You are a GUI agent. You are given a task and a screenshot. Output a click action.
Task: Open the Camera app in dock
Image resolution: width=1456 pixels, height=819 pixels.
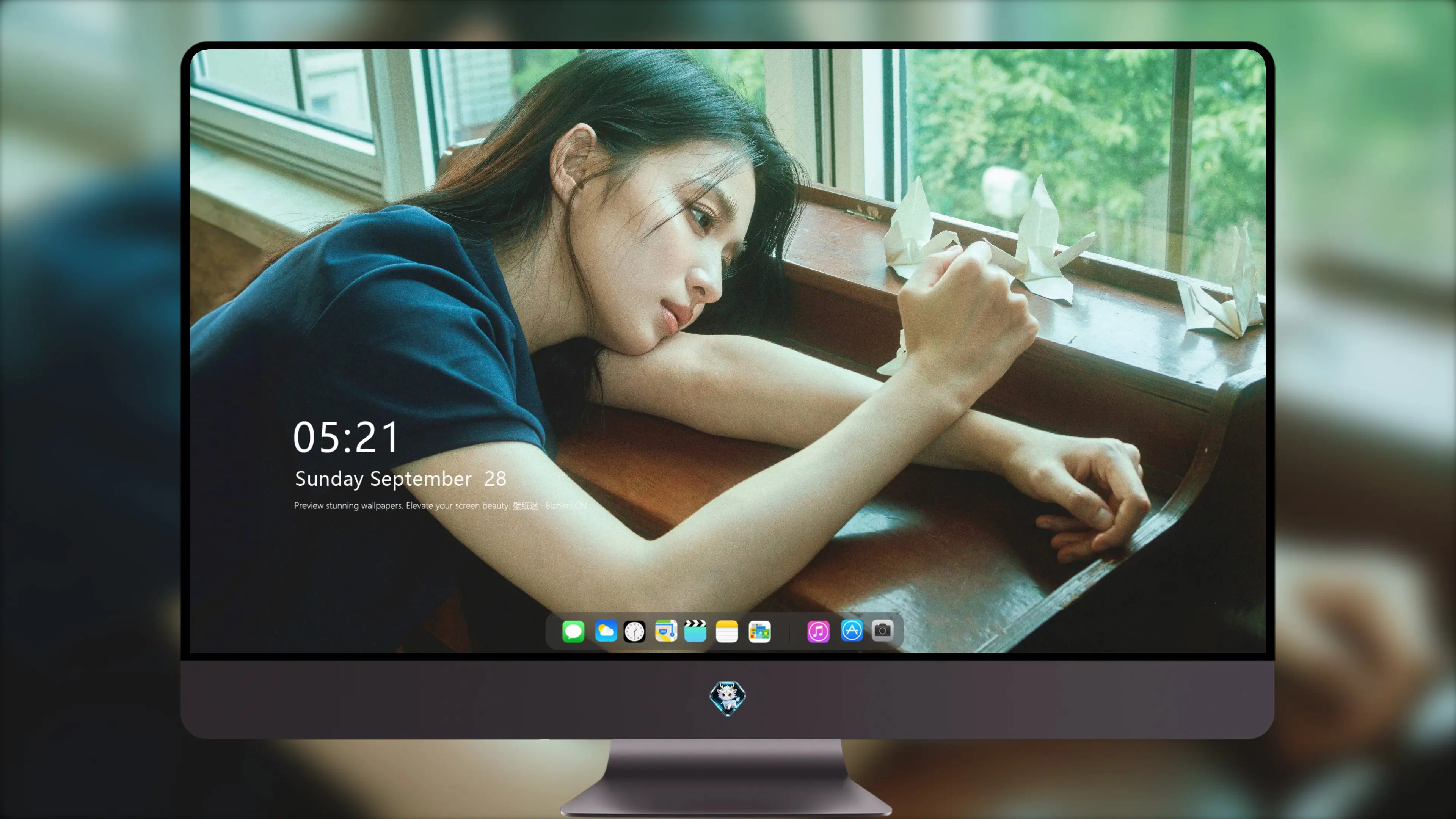click(x=882, y=630)
